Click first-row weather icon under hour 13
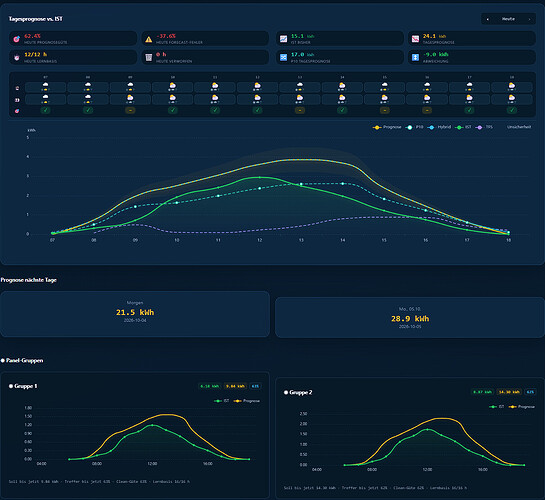545x500 pixels. 300,87
